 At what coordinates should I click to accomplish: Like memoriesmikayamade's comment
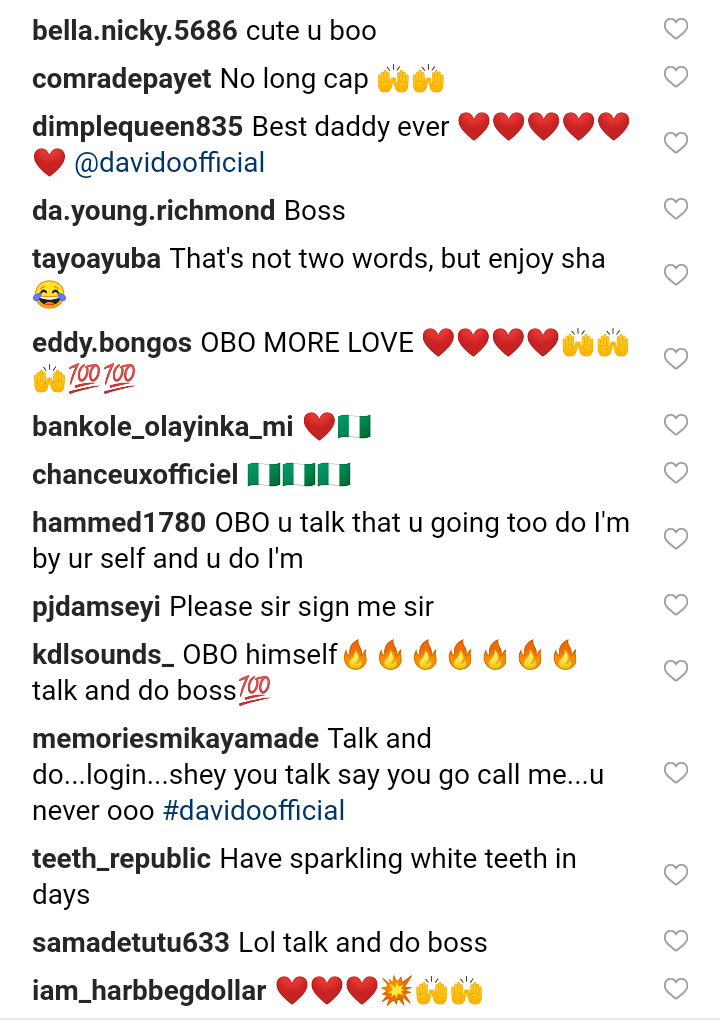click(x=676, y=773)
